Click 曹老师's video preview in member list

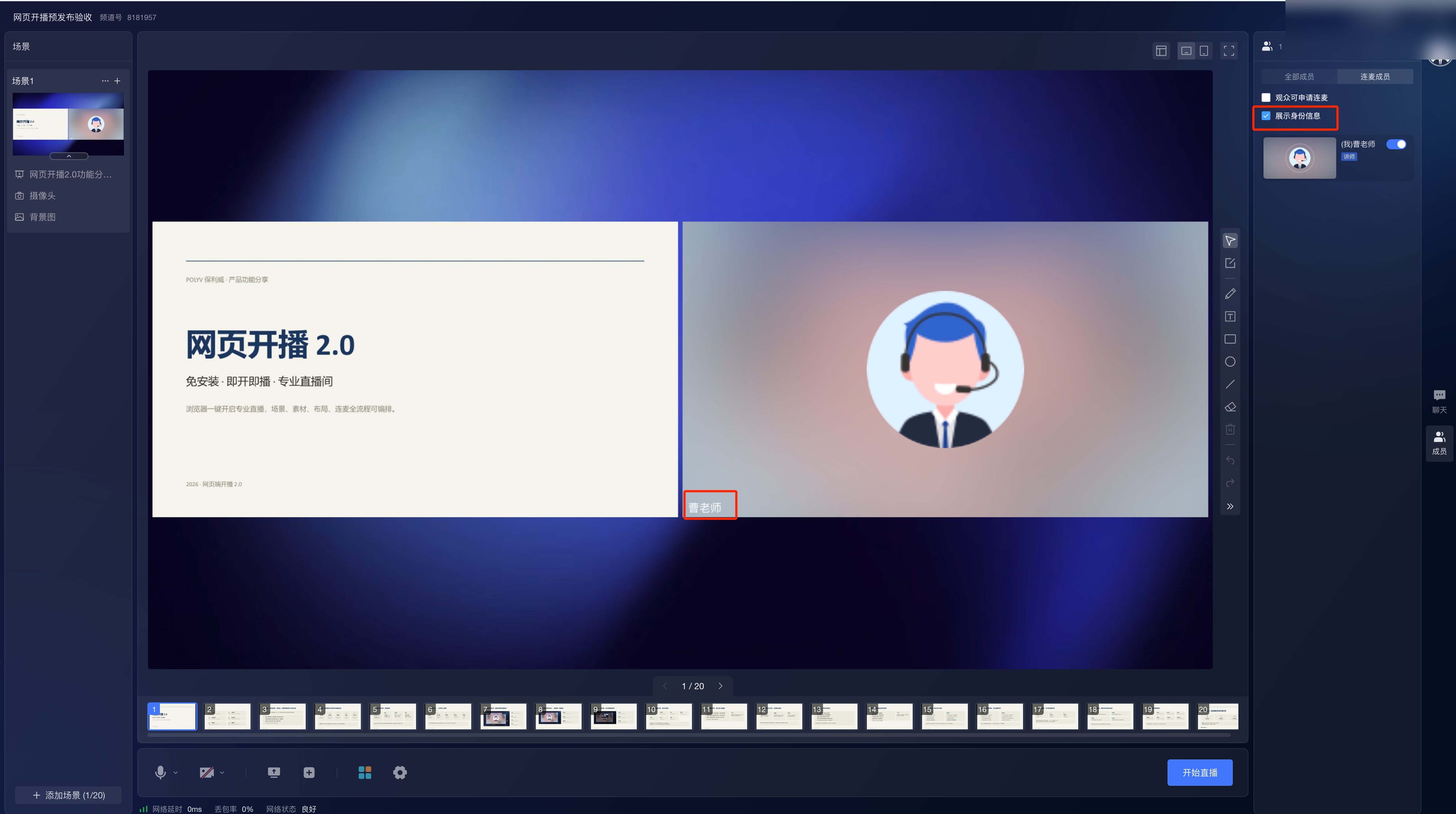1300,158
